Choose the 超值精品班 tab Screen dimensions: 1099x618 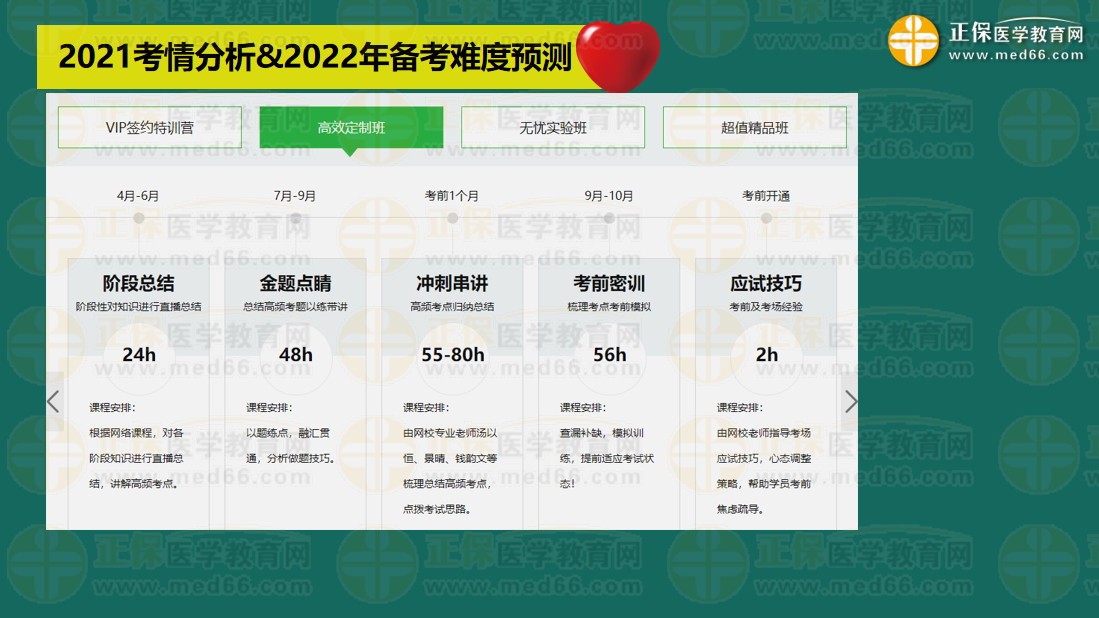[754, 127]
